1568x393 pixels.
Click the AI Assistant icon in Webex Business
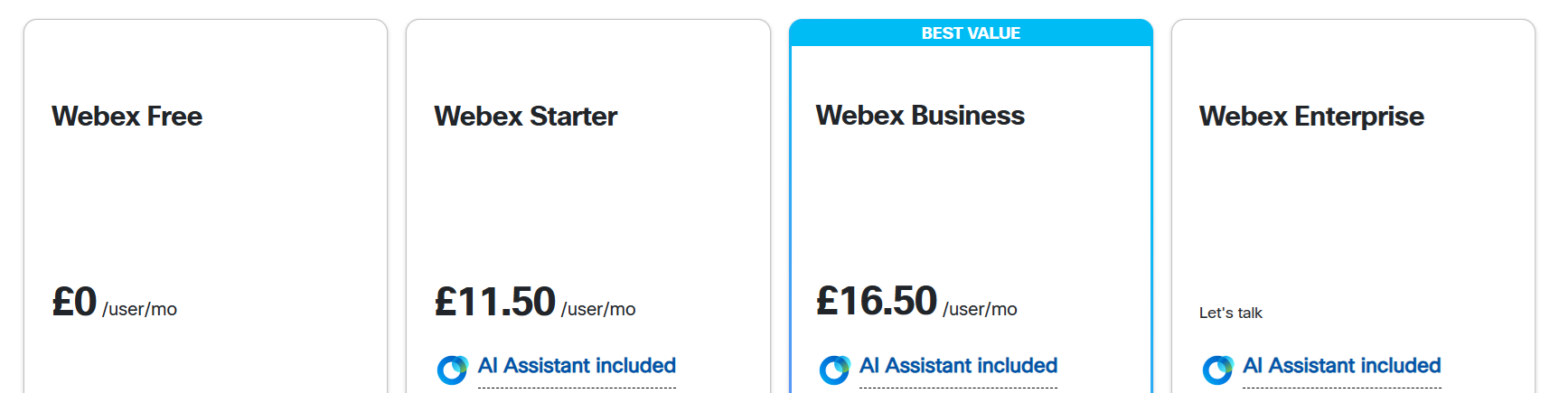point(834,369)
